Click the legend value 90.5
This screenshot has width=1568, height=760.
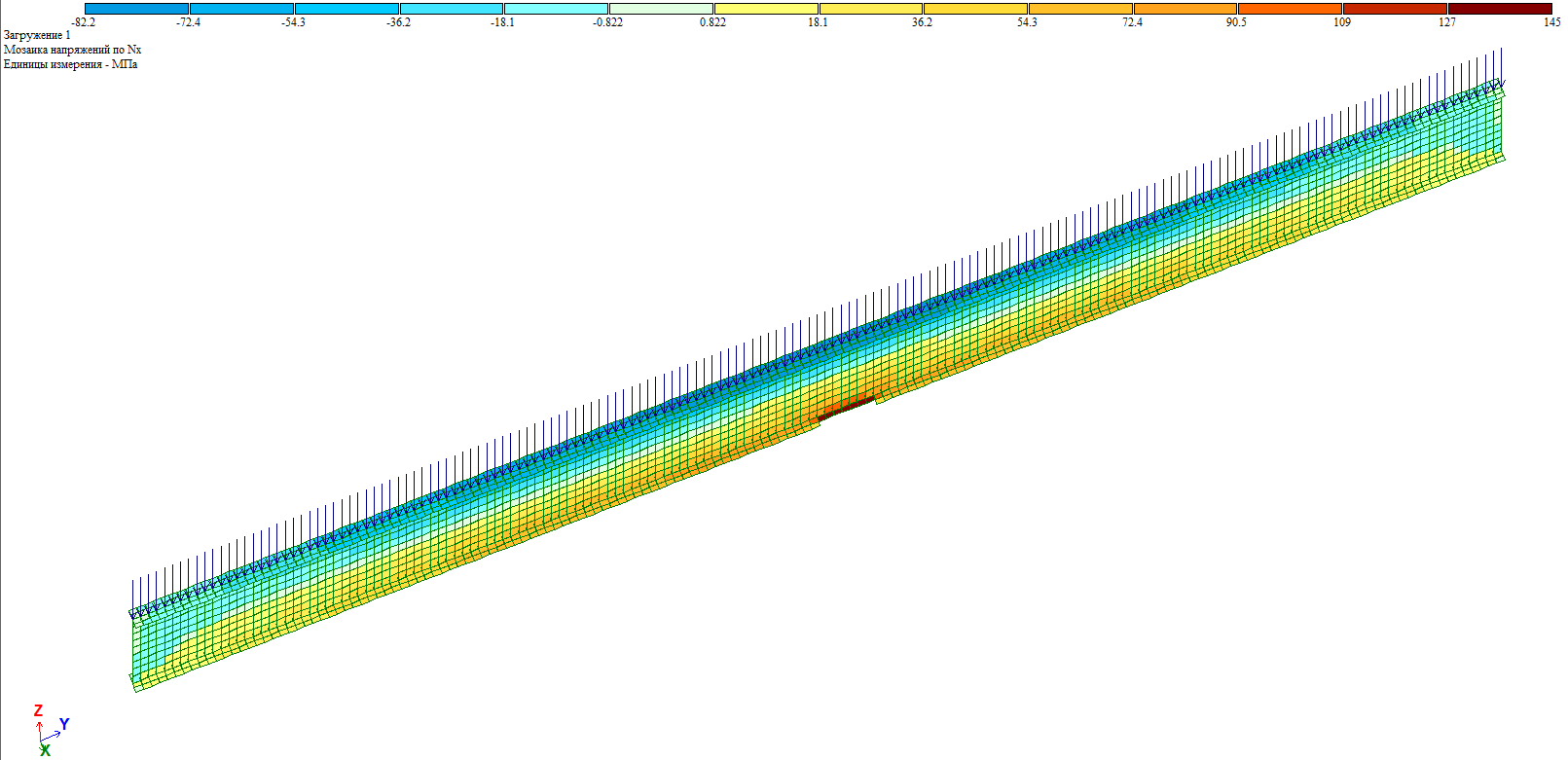pos(1236,22)
